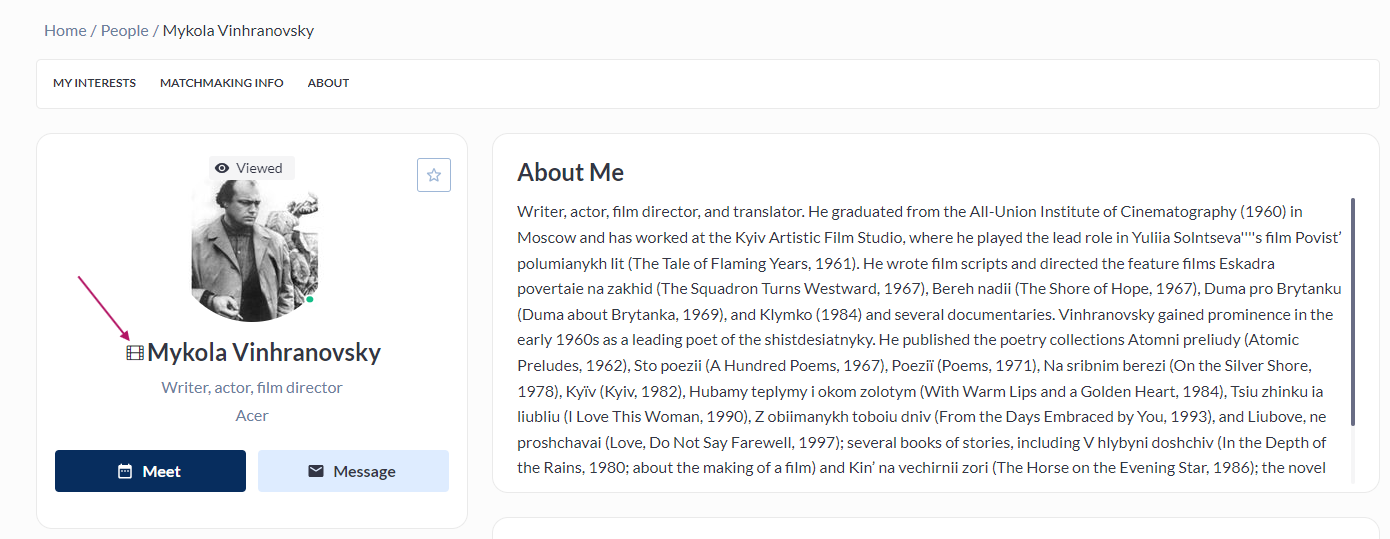Image resolution: width=1390 pixels, height=539 pixels.
Task: Click the "Writer, actor, film director" subtitle
Action: 252,387
